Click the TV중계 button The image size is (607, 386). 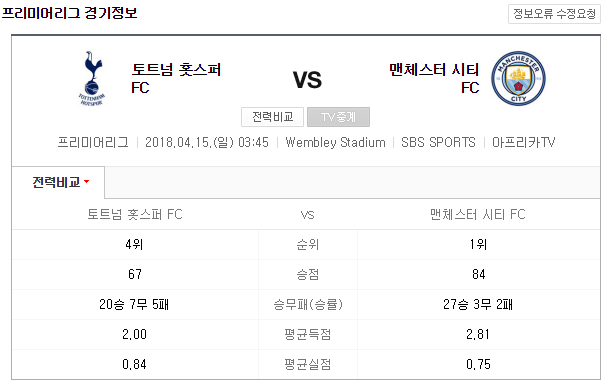point(338,117)
